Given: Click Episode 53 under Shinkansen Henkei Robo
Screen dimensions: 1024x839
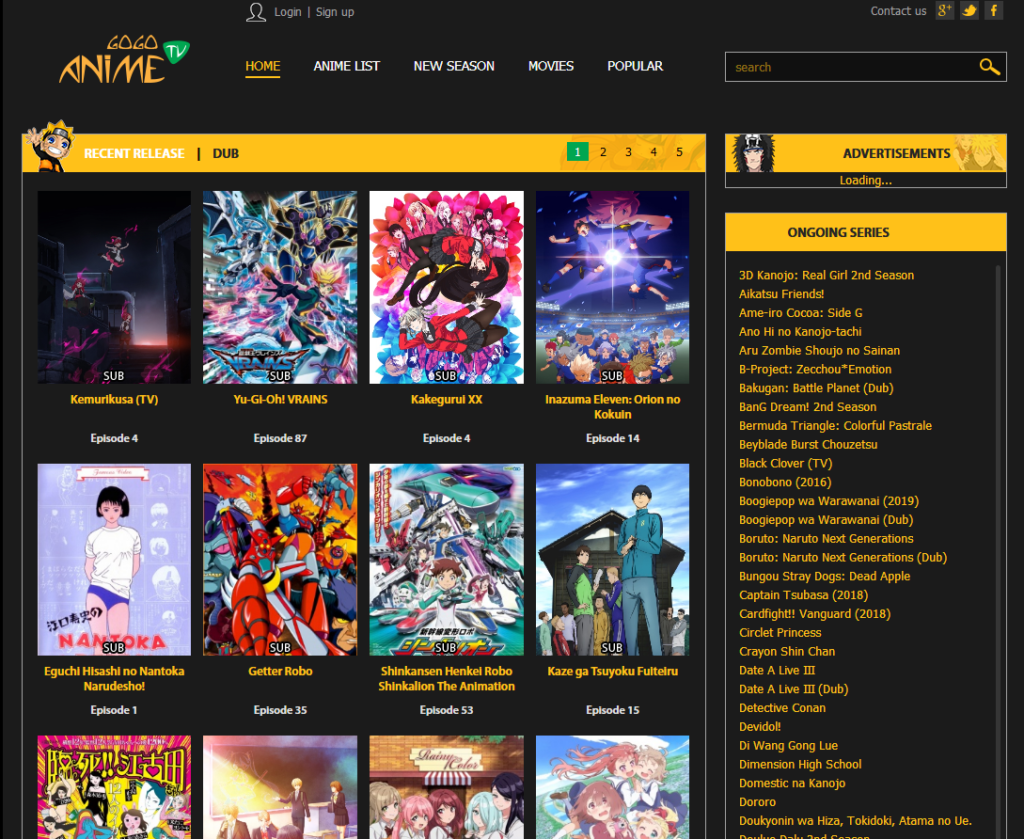Looking at the screenshot, I should click(447, 710).
